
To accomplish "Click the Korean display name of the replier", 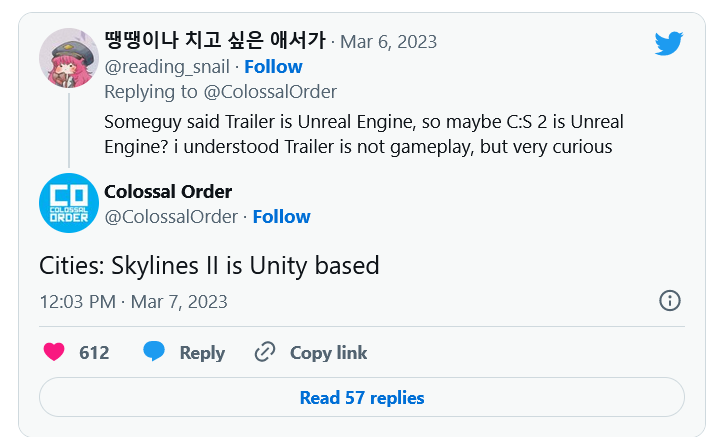I will 215,41.
